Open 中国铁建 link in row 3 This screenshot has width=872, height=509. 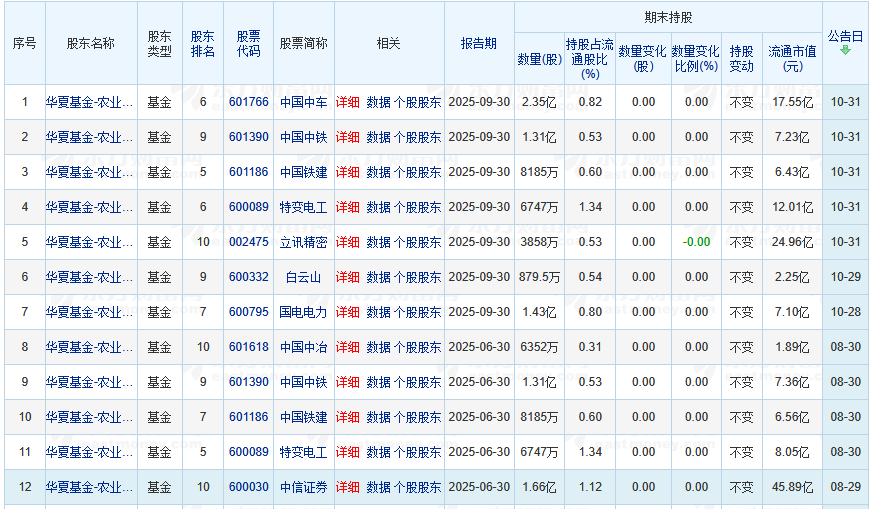(303, 172)
